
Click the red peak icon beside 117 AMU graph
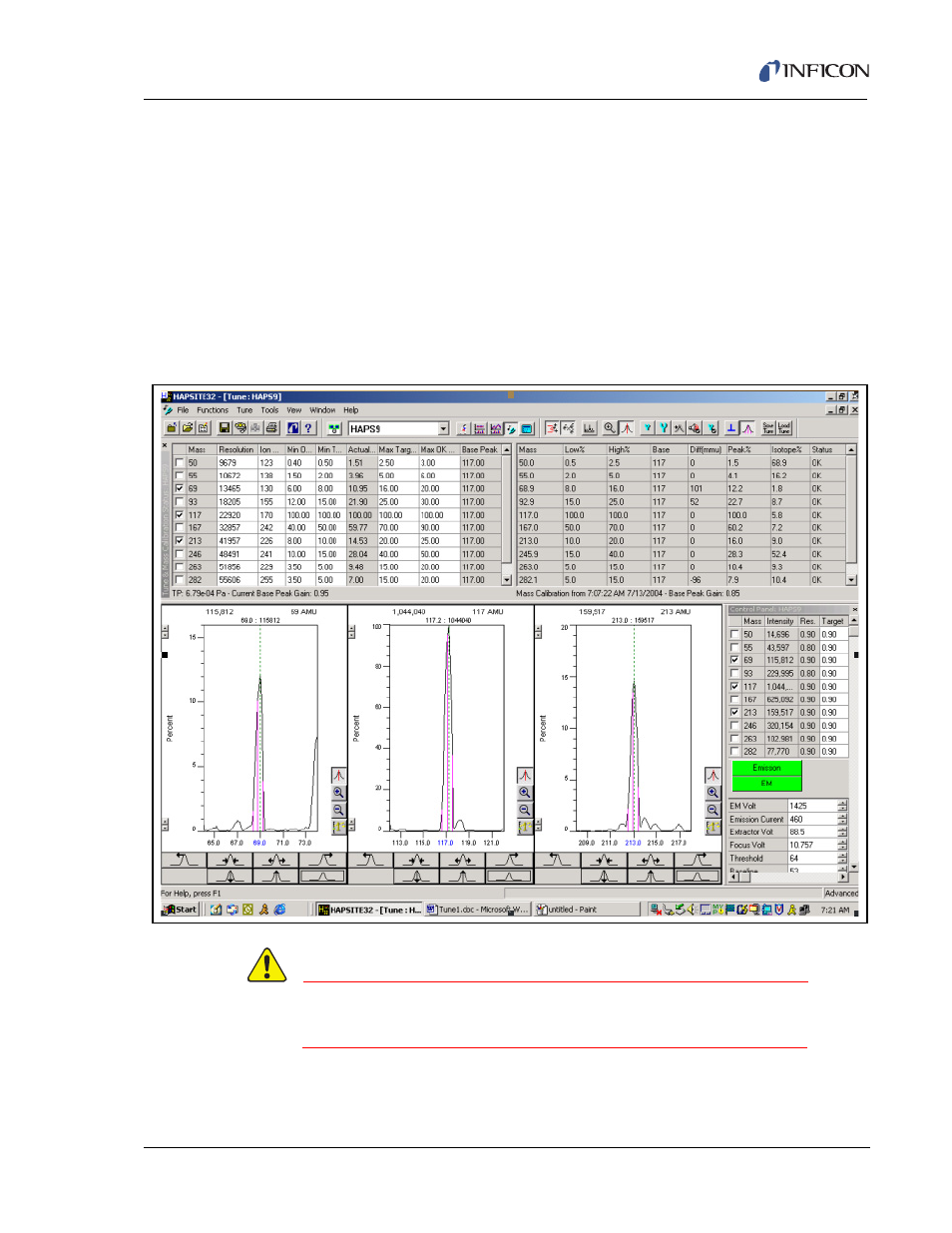pyautogui.click(x=525, y=776)
